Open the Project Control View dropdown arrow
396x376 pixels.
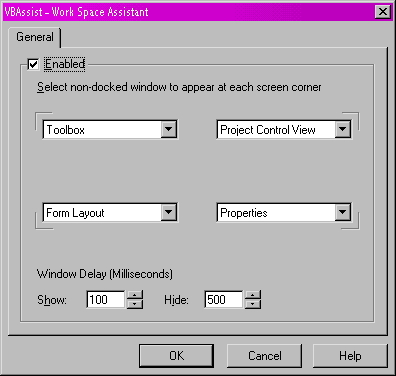click(x=343, y=129)
